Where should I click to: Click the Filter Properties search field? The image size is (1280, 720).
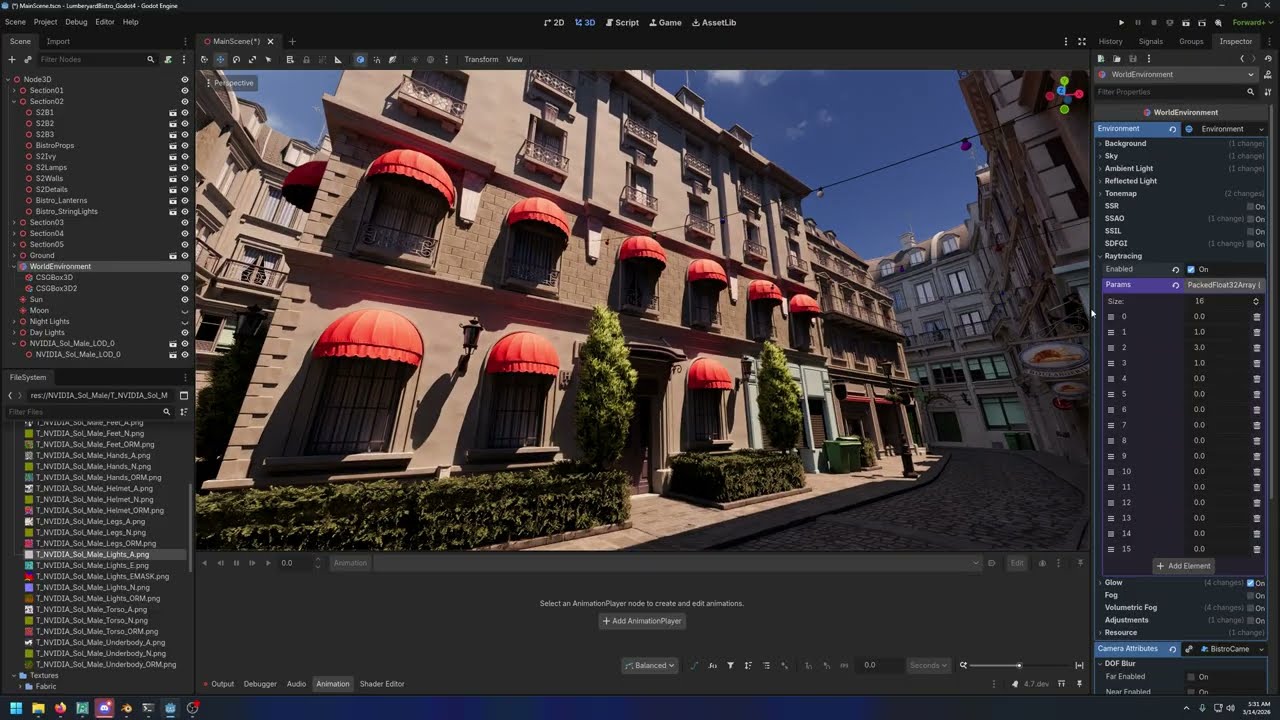coord(1175,92)
